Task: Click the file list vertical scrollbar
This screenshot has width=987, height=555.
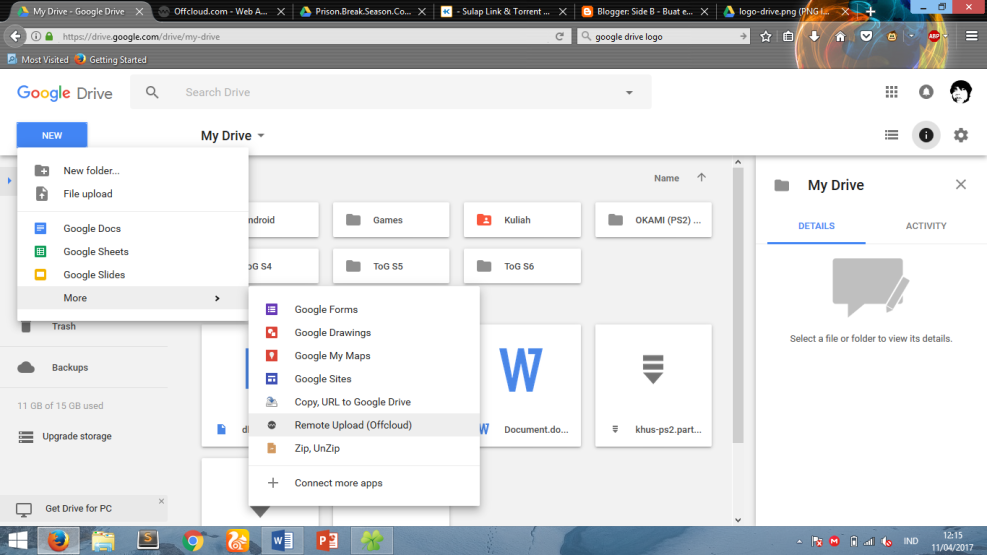Action: tap(738, 305)
